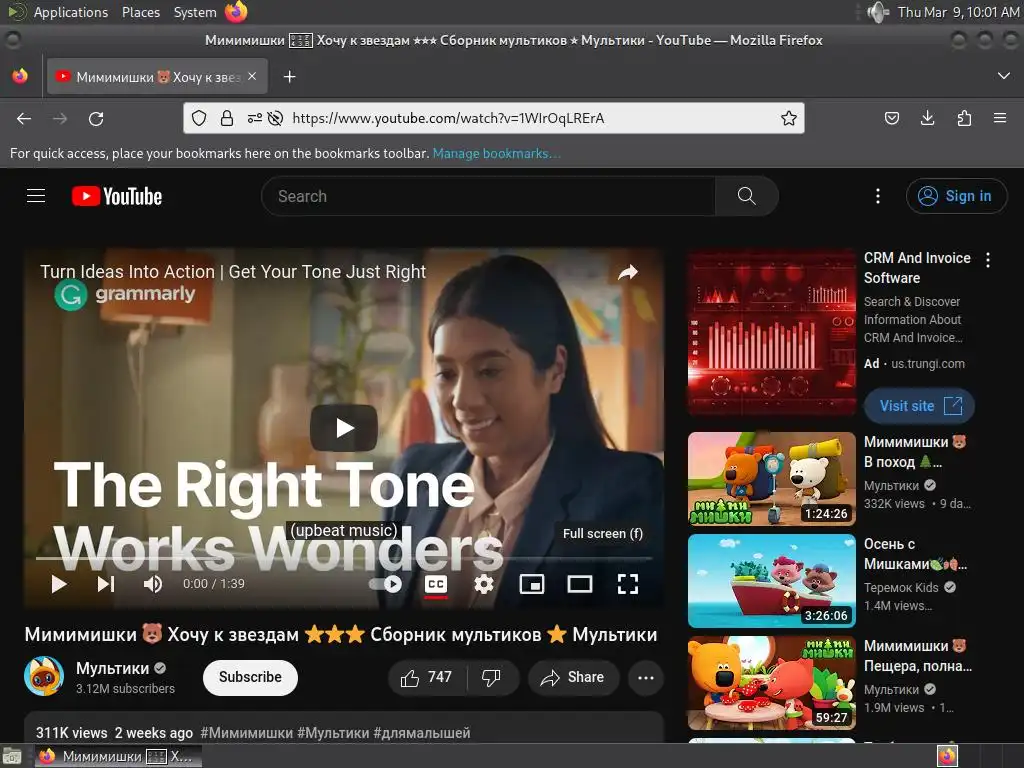Viewport: 1024px width, 768px height.
Task: Open Firefox View pinned icon
Action: tap(20, 76)
